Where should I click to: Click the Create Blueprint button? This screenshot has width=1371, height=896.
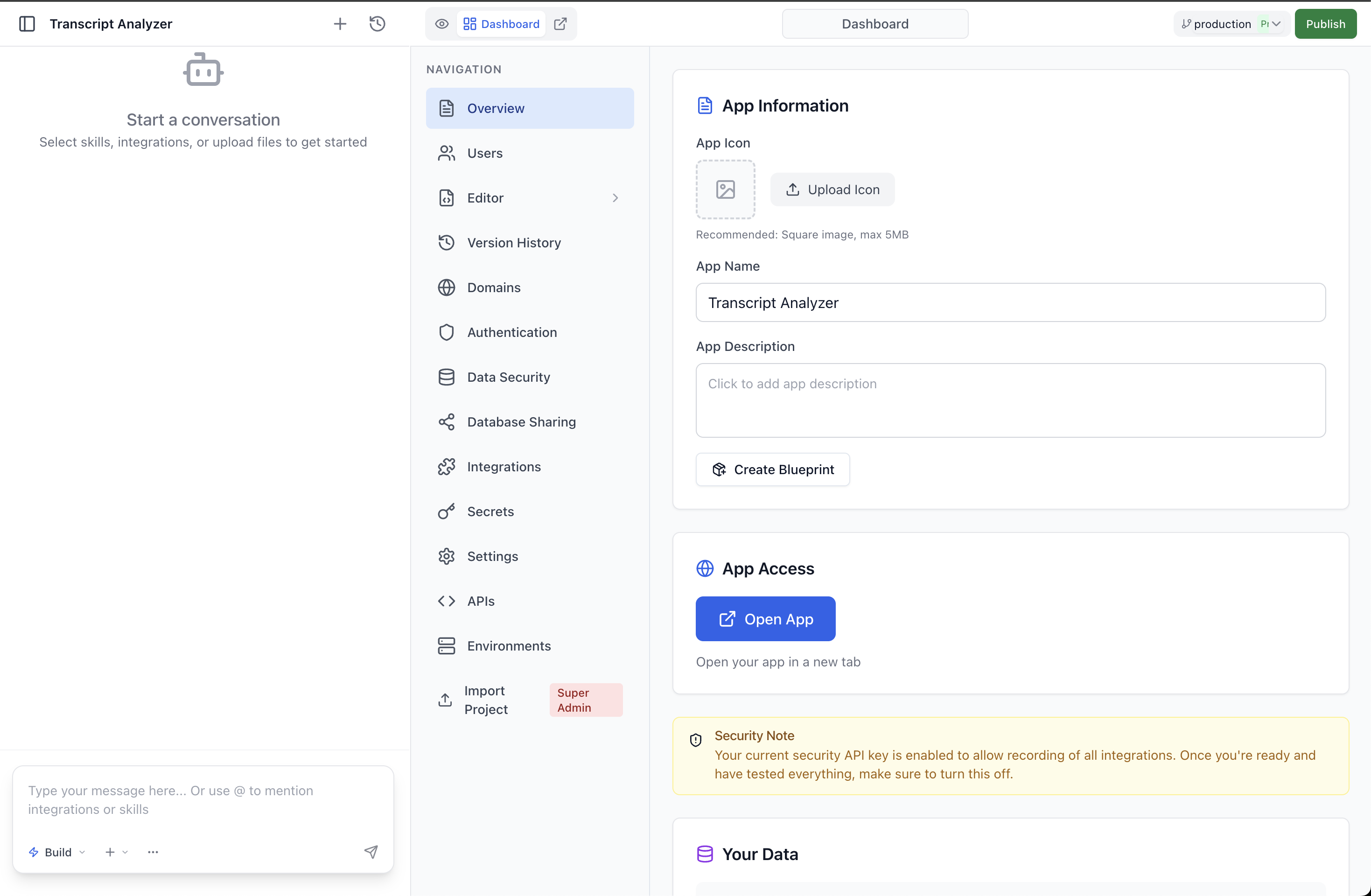click(772, 469)
